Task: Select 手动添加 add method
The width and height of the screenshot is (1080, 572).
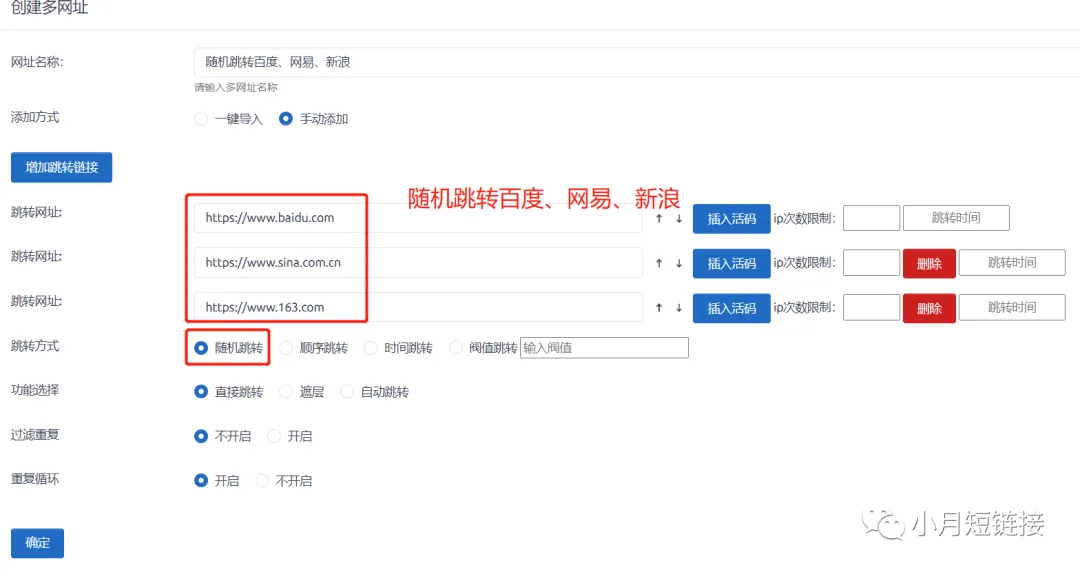Action: click(x=286, y=119)
